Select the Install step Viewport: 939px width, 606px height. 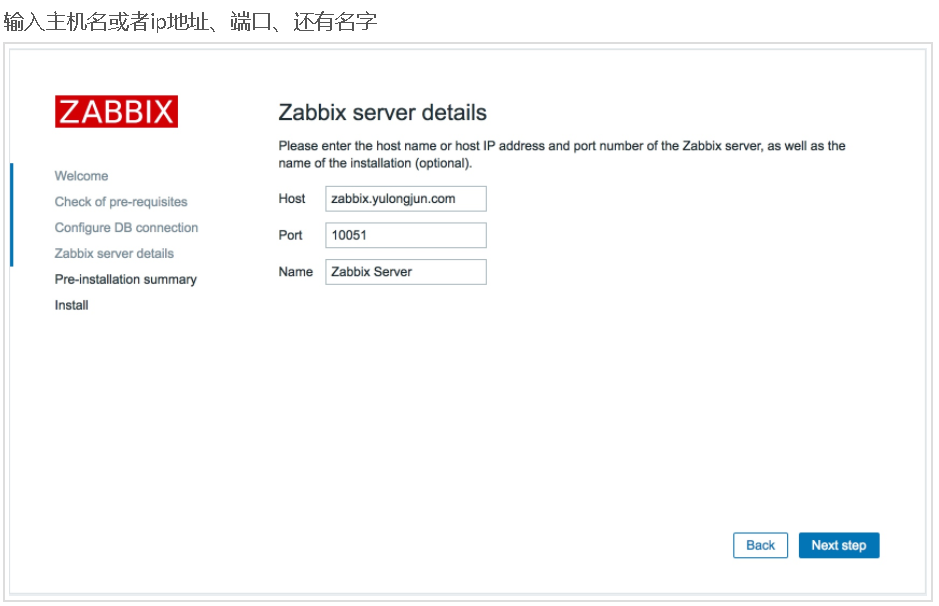(71, 305)
